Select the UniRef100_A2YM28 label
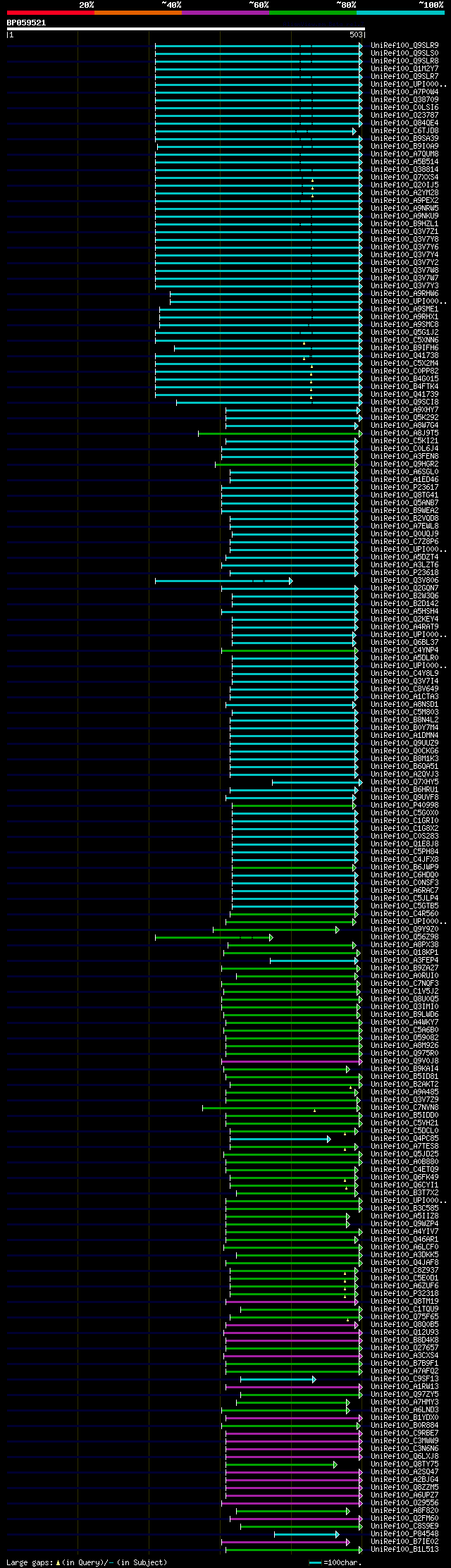451x1568 pixels. tap(404, 192)
